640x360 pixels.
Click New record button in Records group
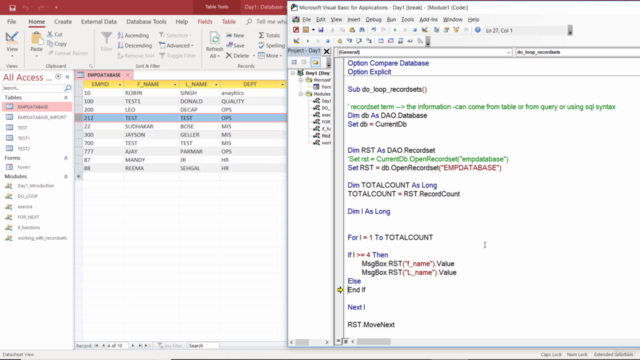click(x=235, y=36)
